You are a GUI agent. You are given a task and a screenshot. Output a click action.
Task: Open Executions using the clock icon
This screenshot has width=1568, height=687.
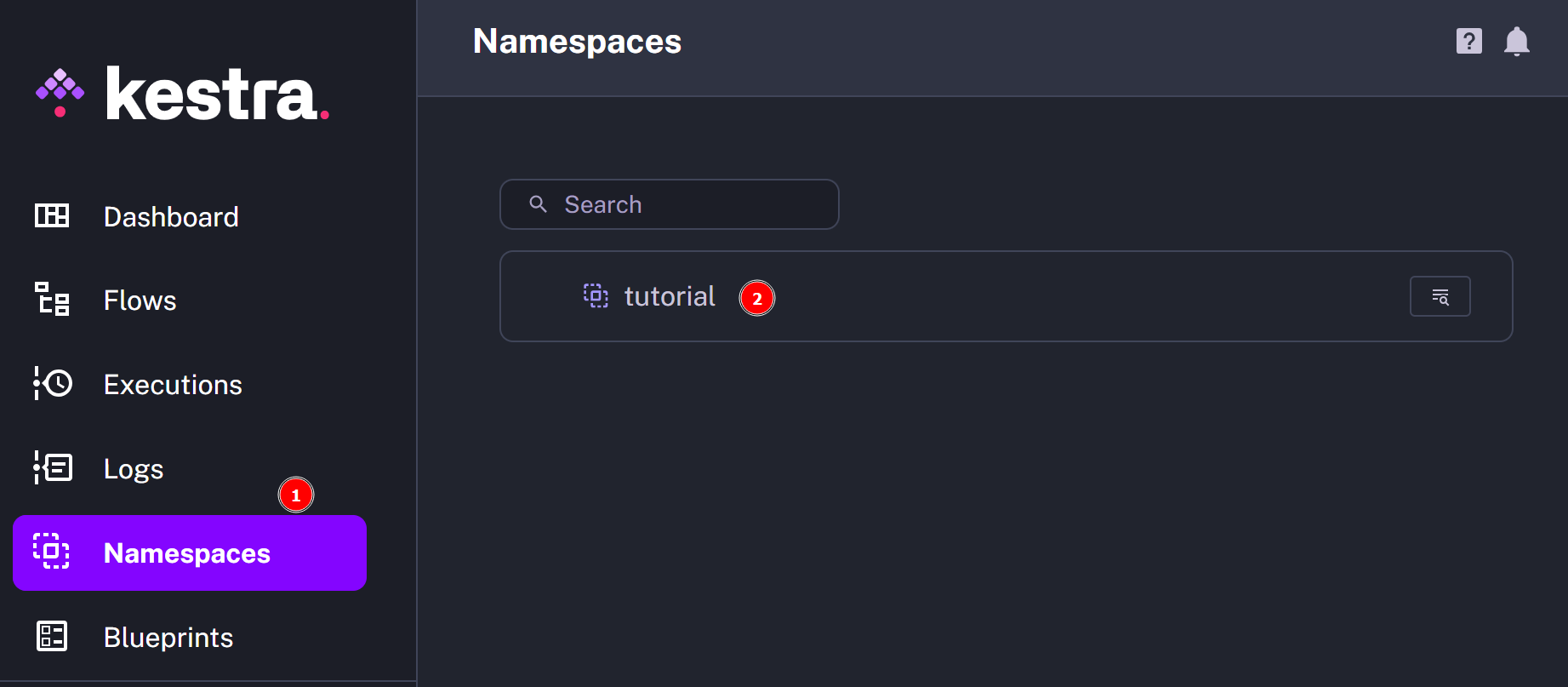(x=51, y=384)
